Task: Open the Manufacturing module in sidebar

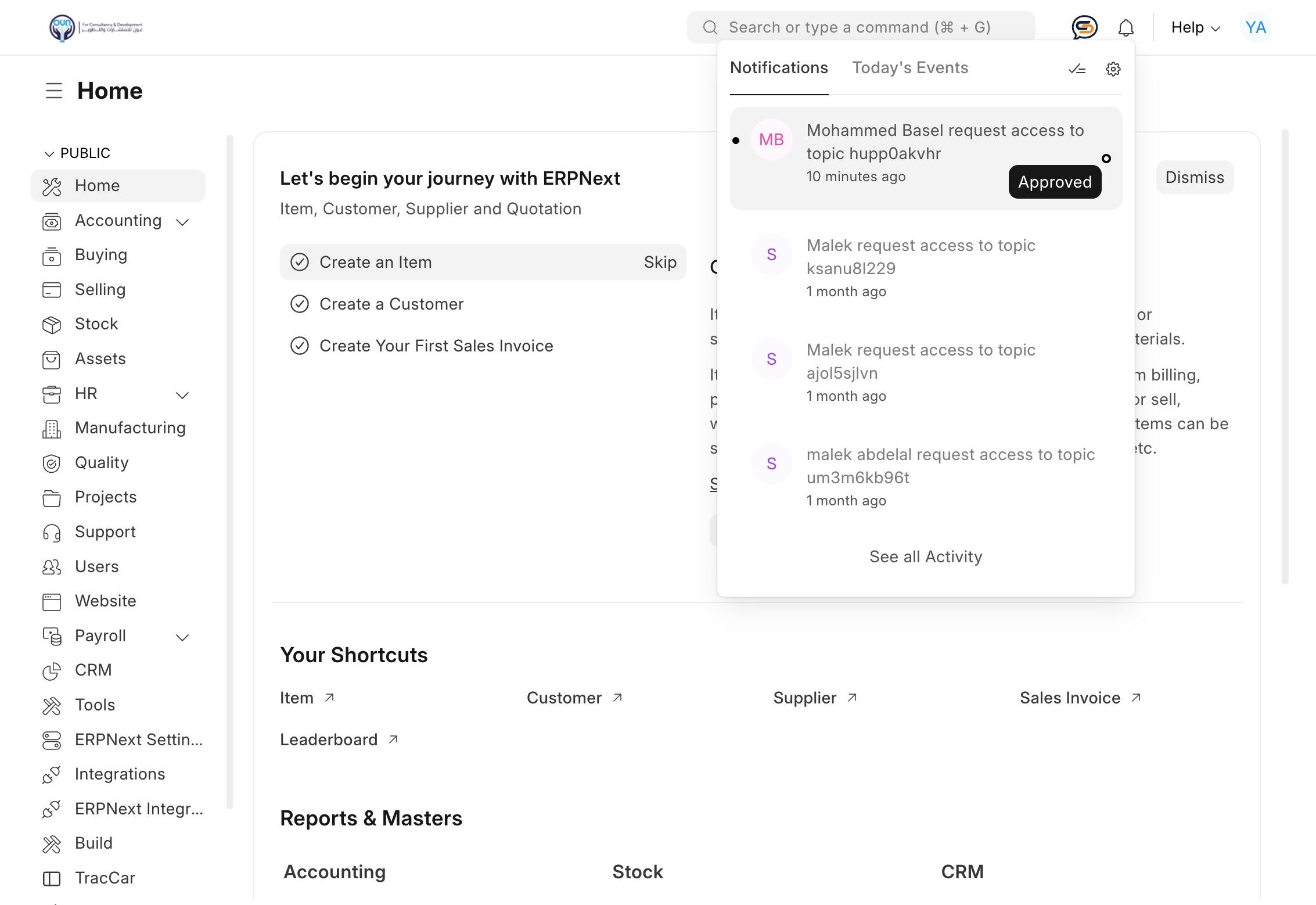Action: coord(130,428)
